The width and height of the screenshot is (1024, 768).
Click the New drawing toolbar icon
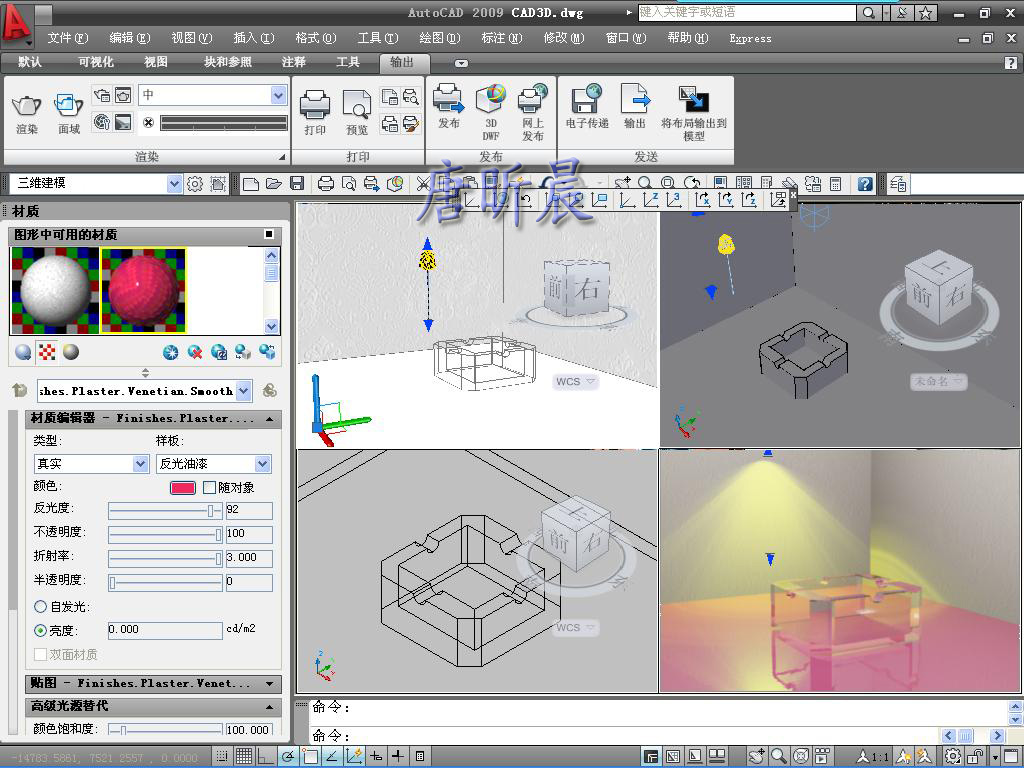[251, 184]
